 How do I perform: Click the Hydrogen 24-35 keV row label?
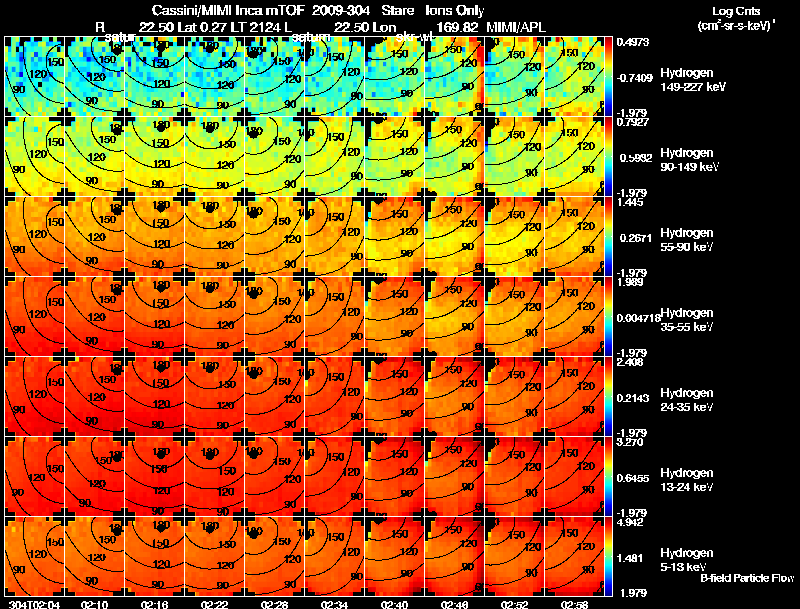pos(686,400)
